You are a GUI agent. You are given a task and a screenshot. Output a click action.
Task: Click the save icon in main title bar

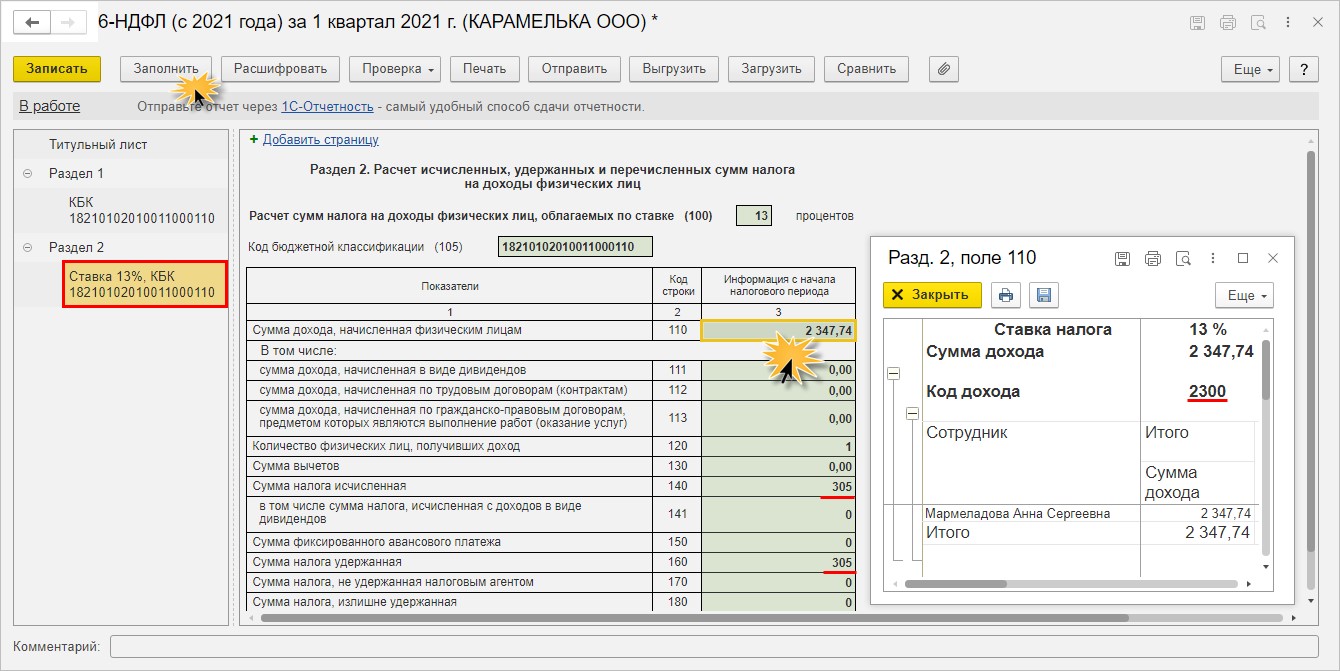pyautogui.click(x=1197, y=22)
